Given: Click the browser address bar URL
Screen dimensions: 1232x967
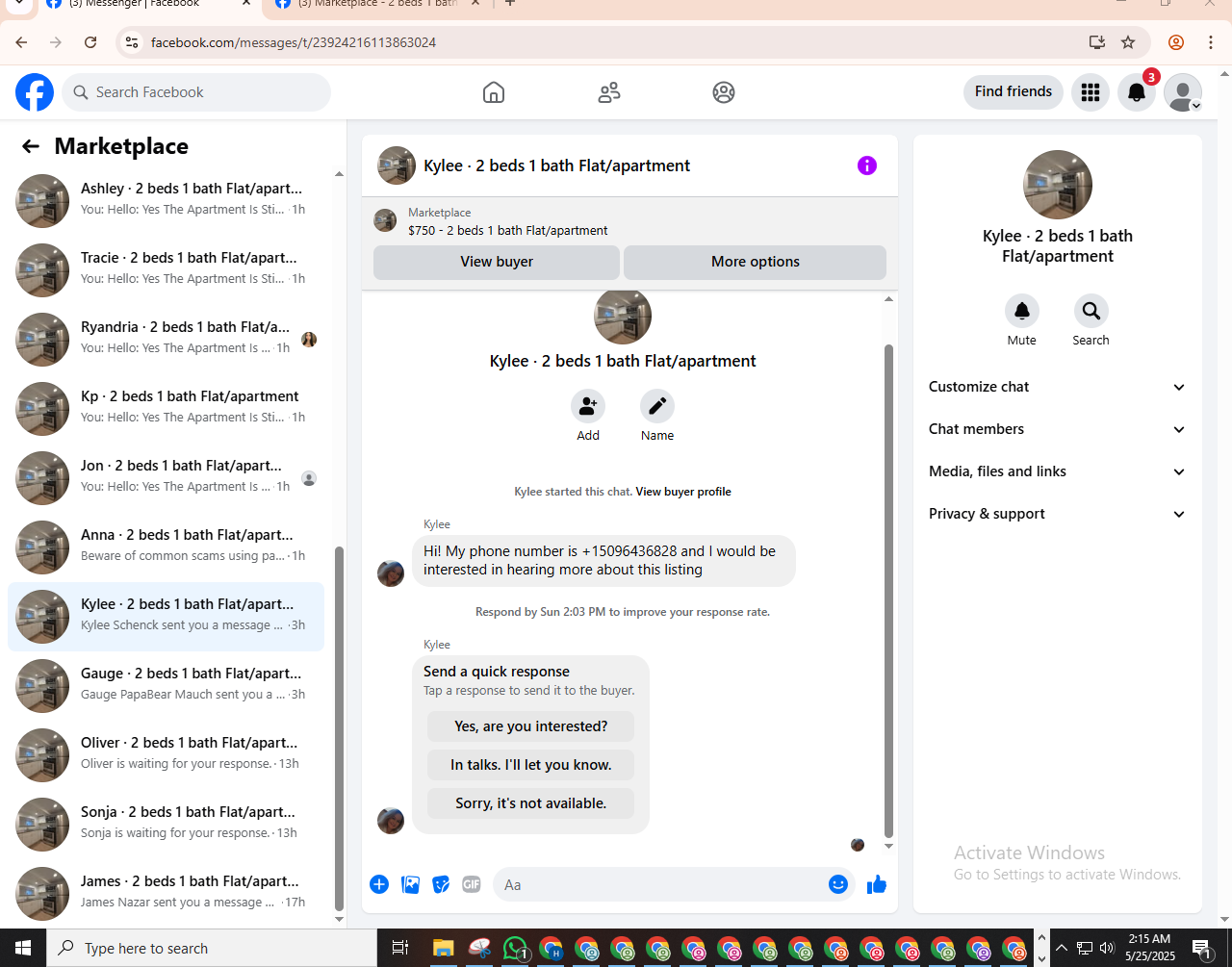Looking at the screenshot, I should (x=294, y=42).
